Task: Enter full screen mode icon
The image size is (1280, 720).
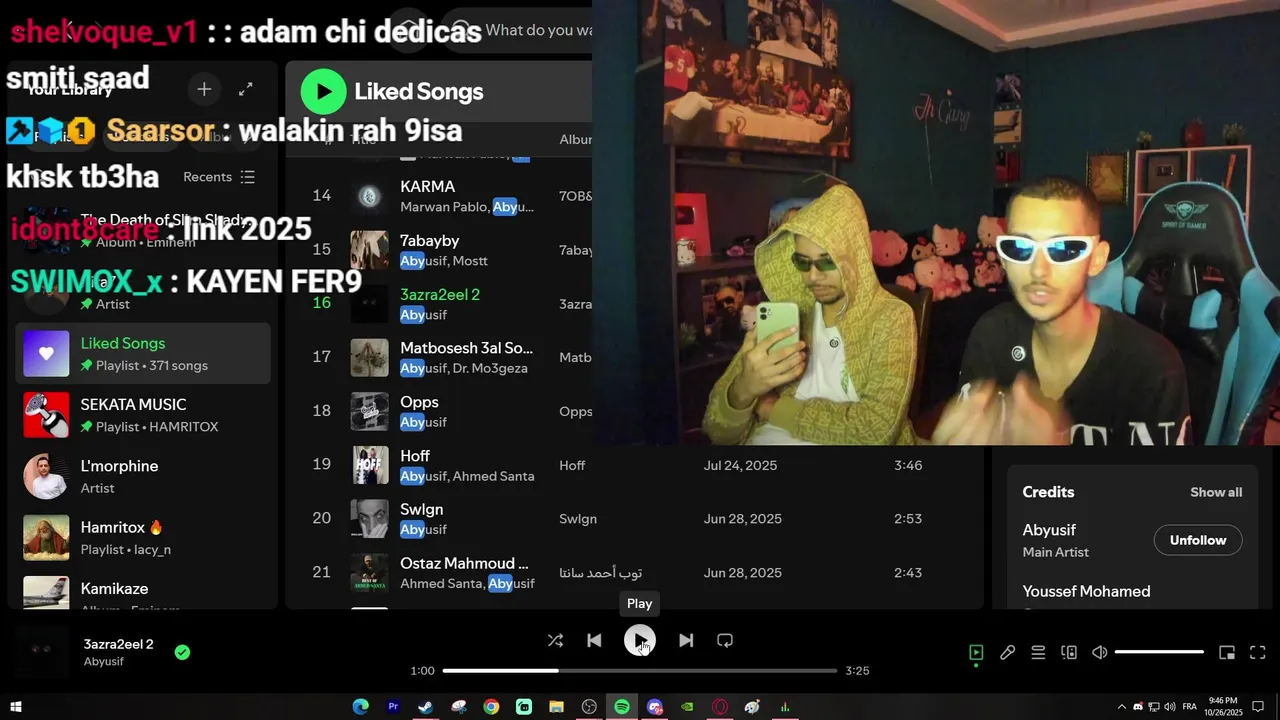Action: tap(1258, 652)
